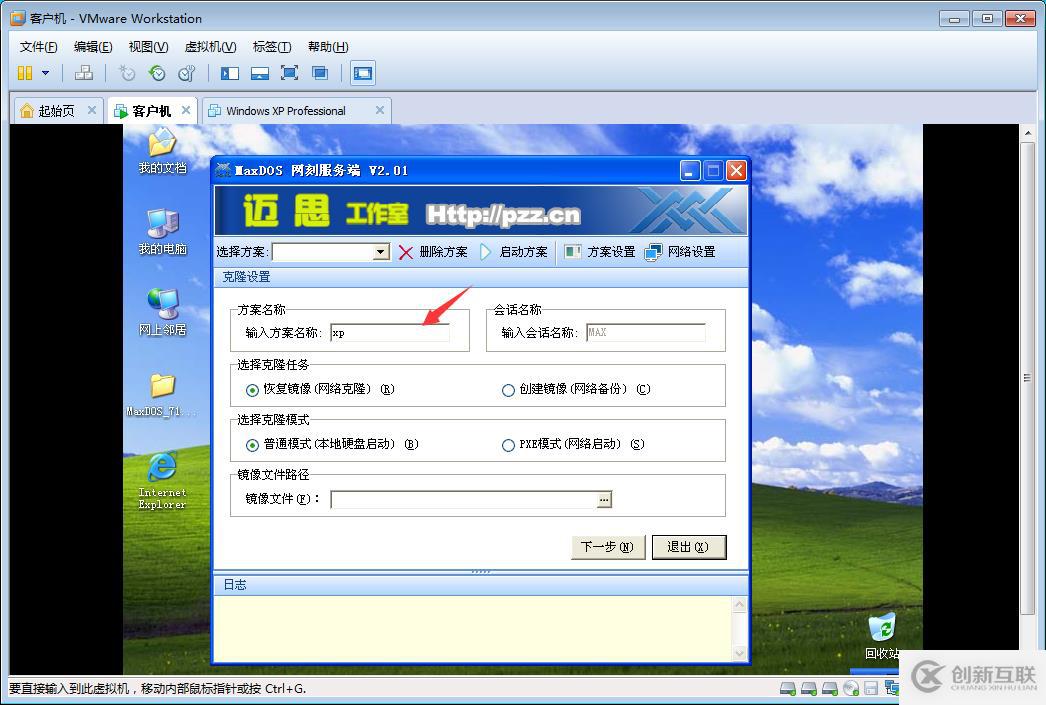Select the 回收站 recycle bin icon
Screen dimensions: 1046x705
click(x=882, y=636)
